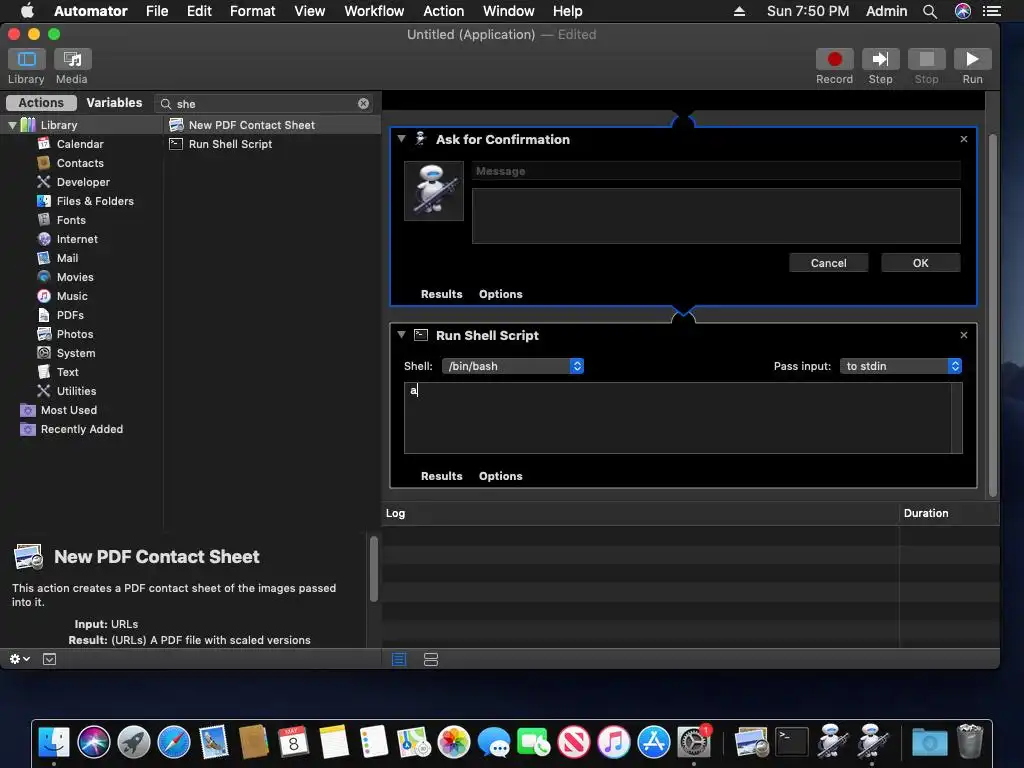Image resolution: width=1024 pixels, height=768 pixels.
Task: Select the PDFs category
Action: click(x=70, y=314)
